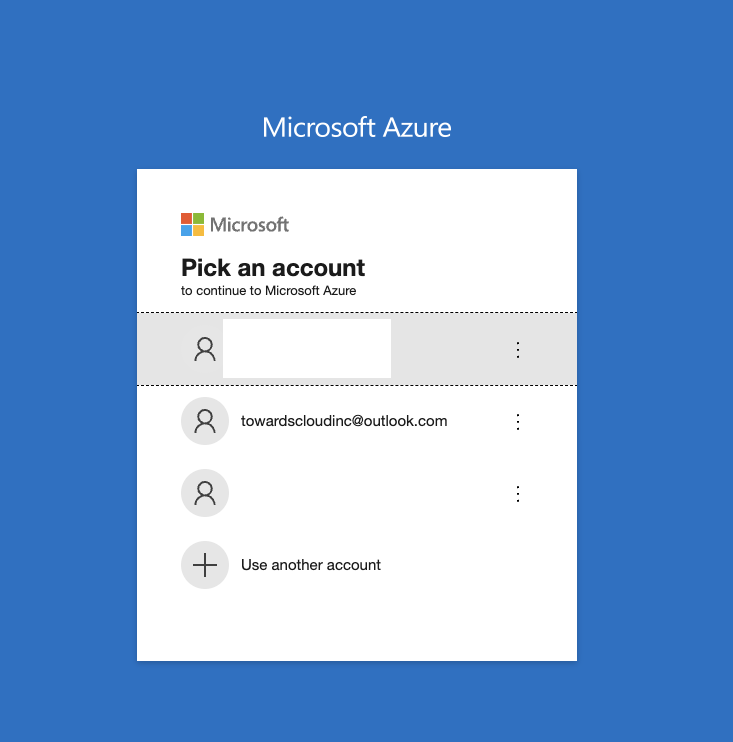This screenshot has width=733, height=742.
Task: Select the towardscloudinc@outlook.com account
Action: coord(357,421)
